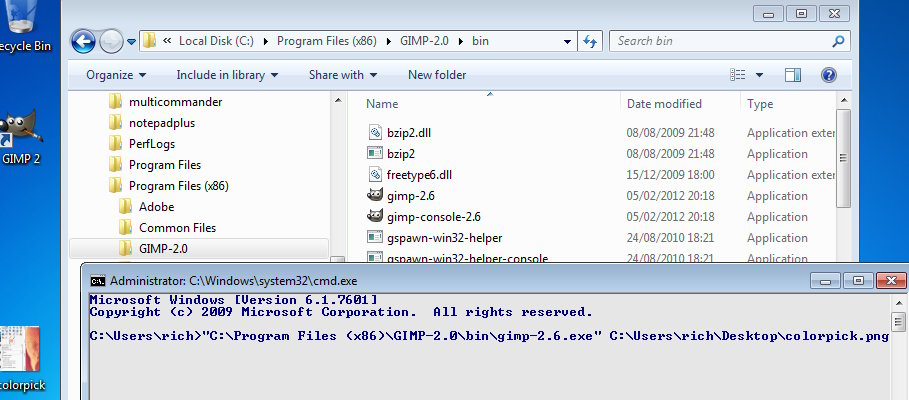Toggle the preview pane icon

point(793,75)
